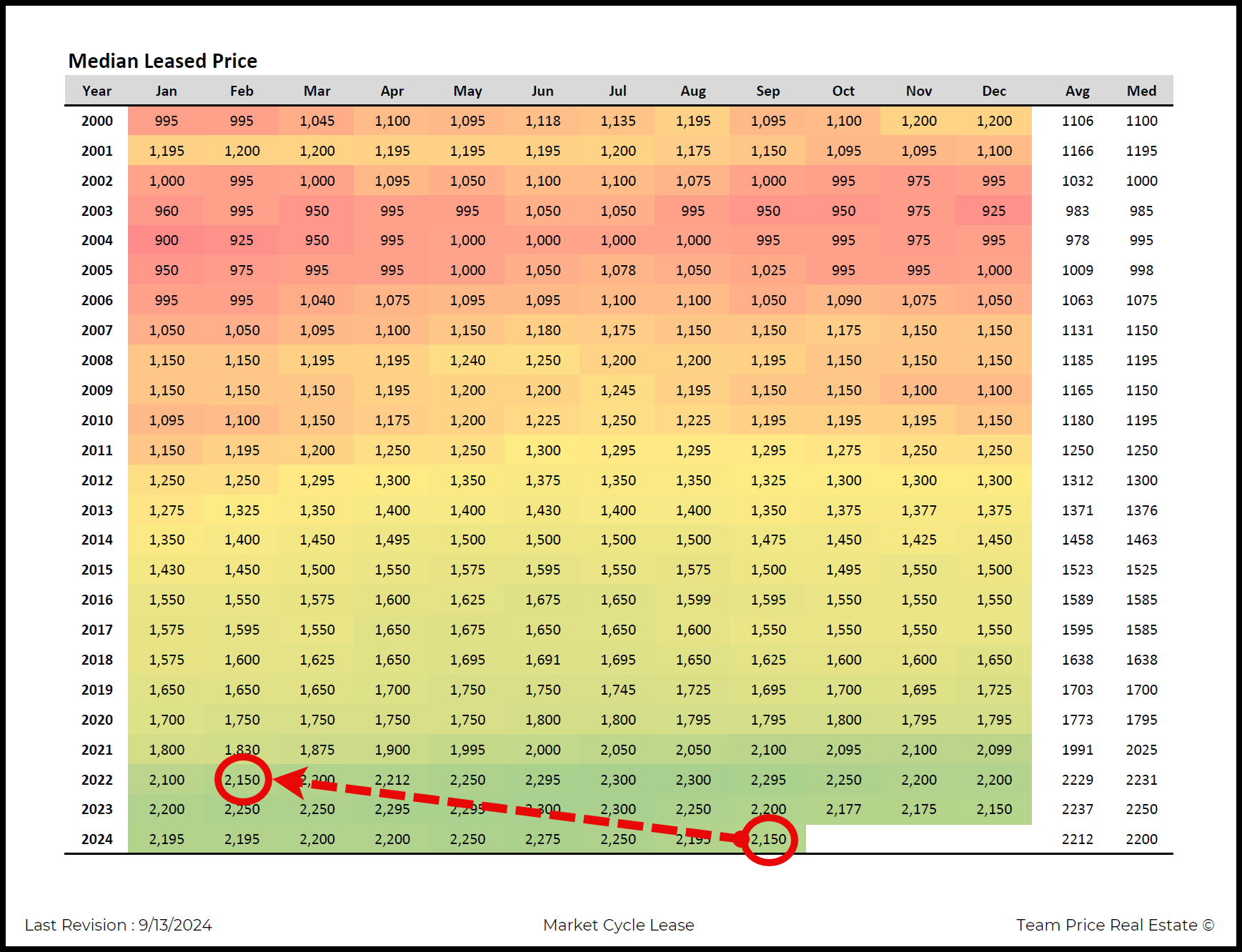
Task: Click the 1,118 cell in June 2000
Action: coord(542,121)
